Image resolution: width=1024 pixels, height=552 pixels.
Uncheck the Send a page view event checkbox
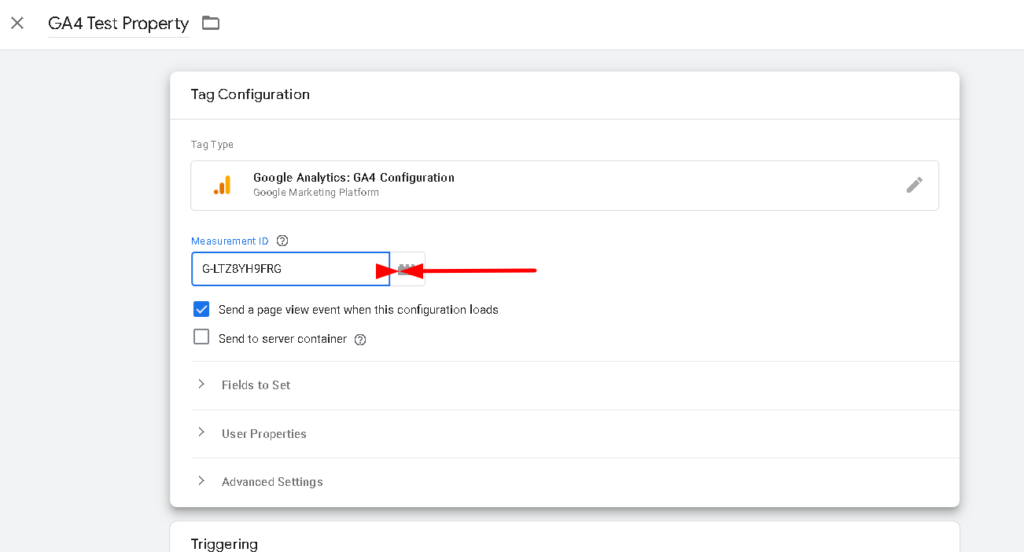[201, 309]
